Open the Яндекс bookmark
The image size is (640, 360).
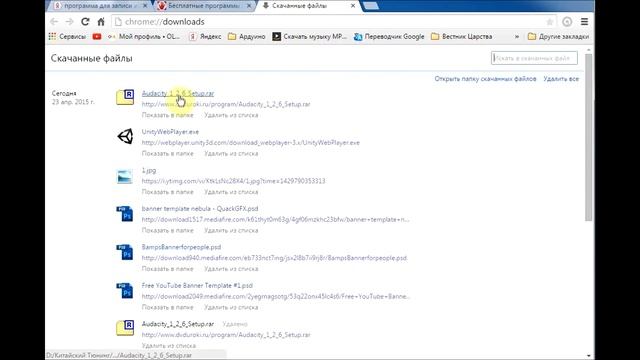[205, 36]
